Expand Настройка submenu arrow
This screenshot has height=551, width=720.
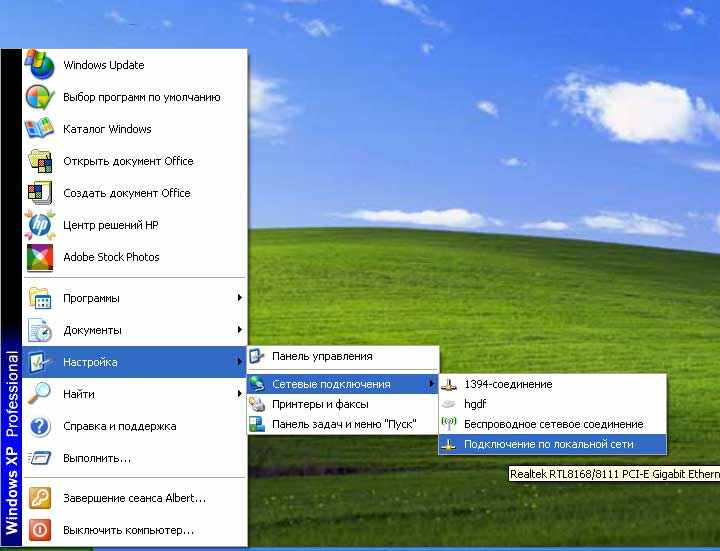coord(239,362)
